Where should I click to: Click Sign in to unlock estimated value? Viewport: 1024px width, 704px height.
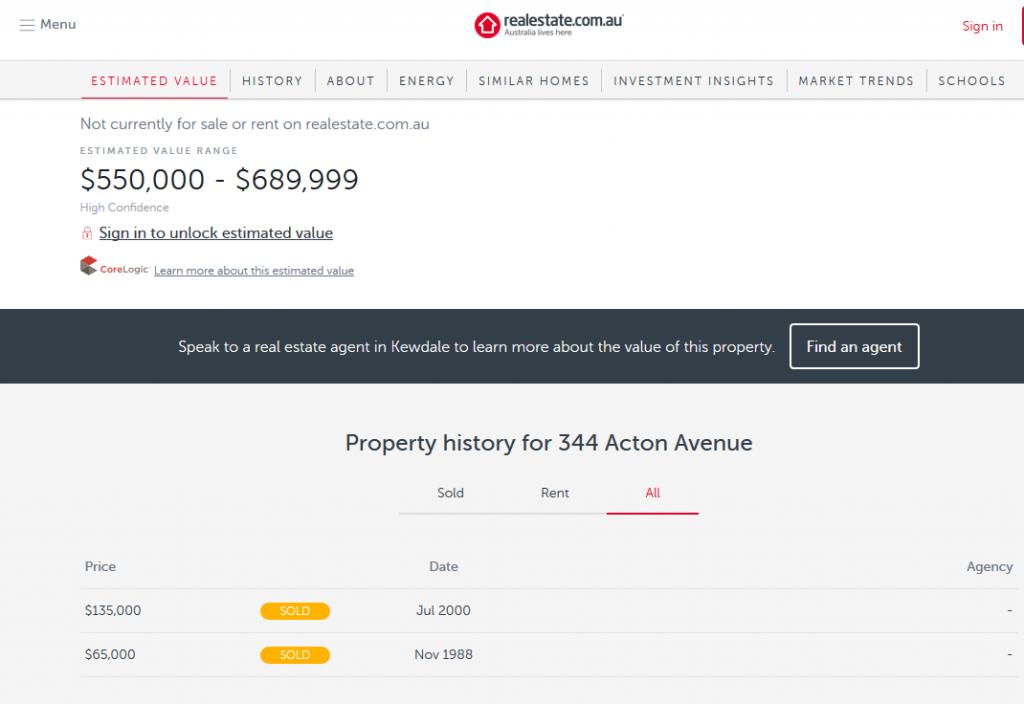216,233
